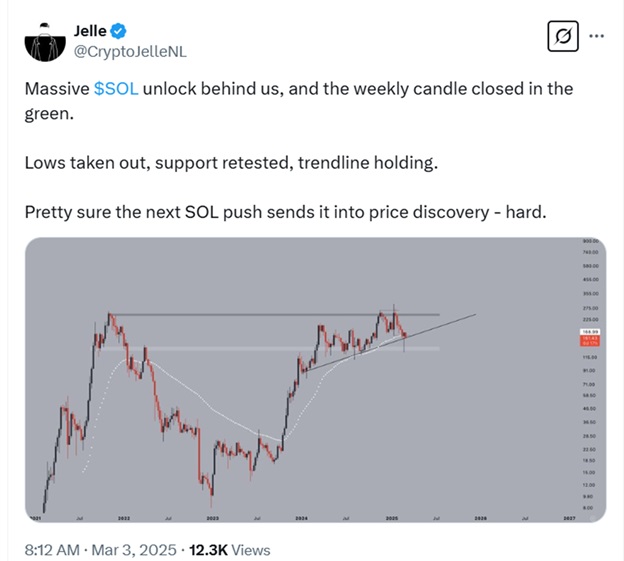Click the 2023 label on chart time axis
Screen dimensions: 624x561
coord(213,519)
